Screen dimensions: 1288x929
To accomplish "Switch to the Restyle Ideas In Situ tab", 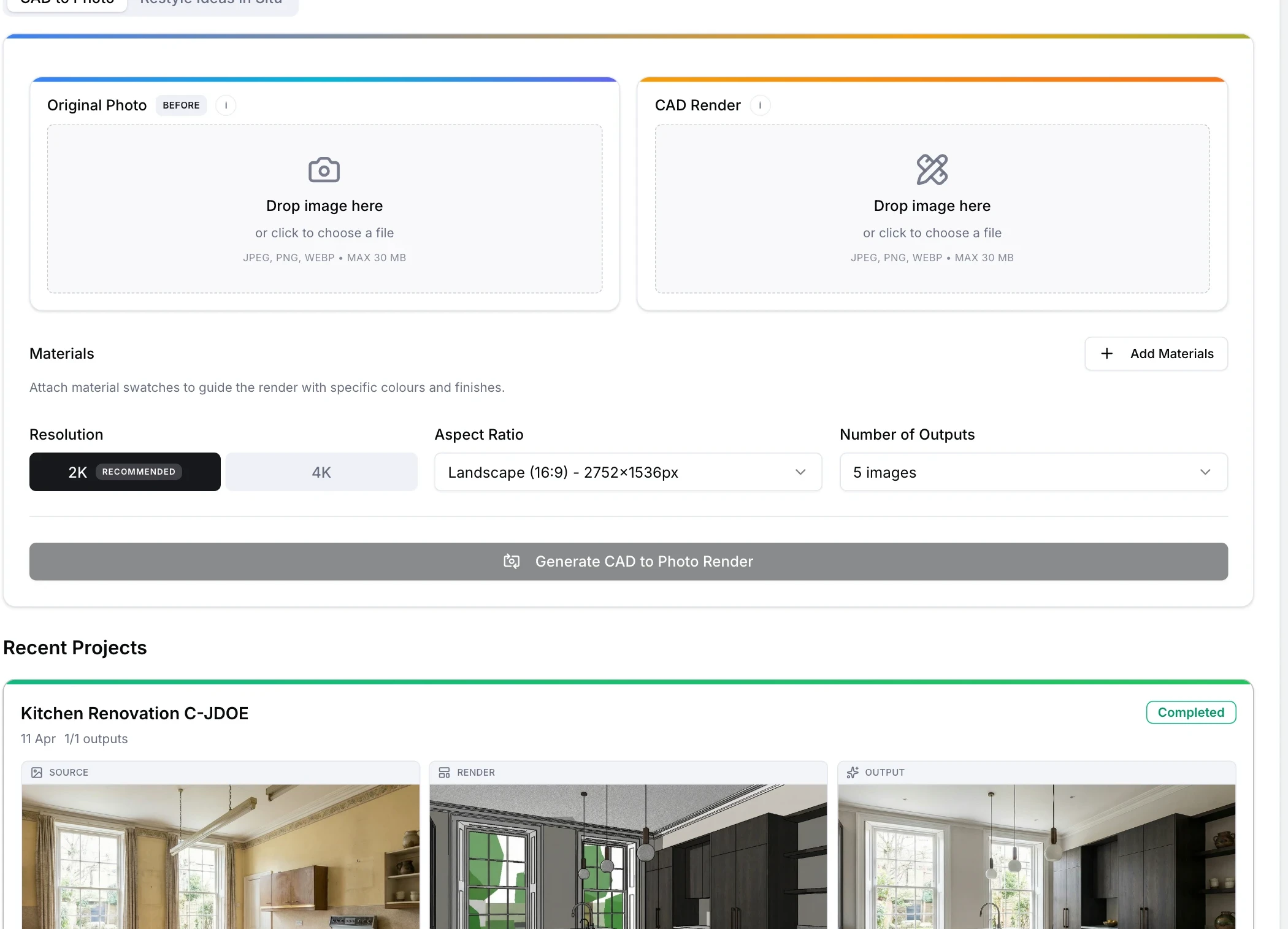I will point(211,3).
